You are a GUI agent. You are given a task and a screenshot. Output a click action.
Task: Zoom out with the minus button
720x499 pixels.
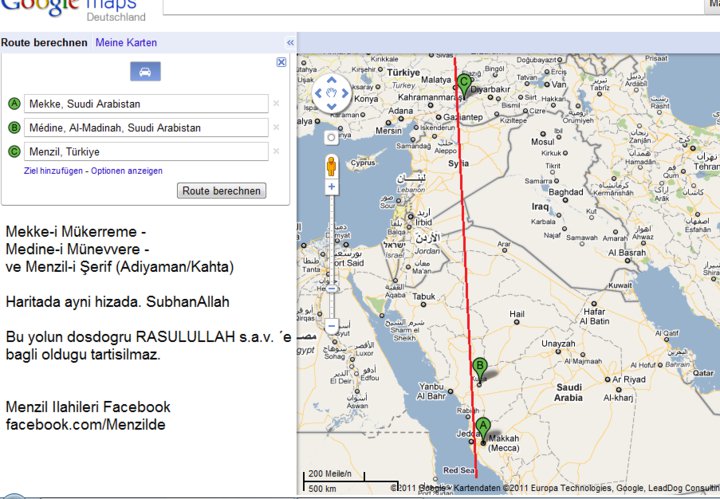pos(332,326)
